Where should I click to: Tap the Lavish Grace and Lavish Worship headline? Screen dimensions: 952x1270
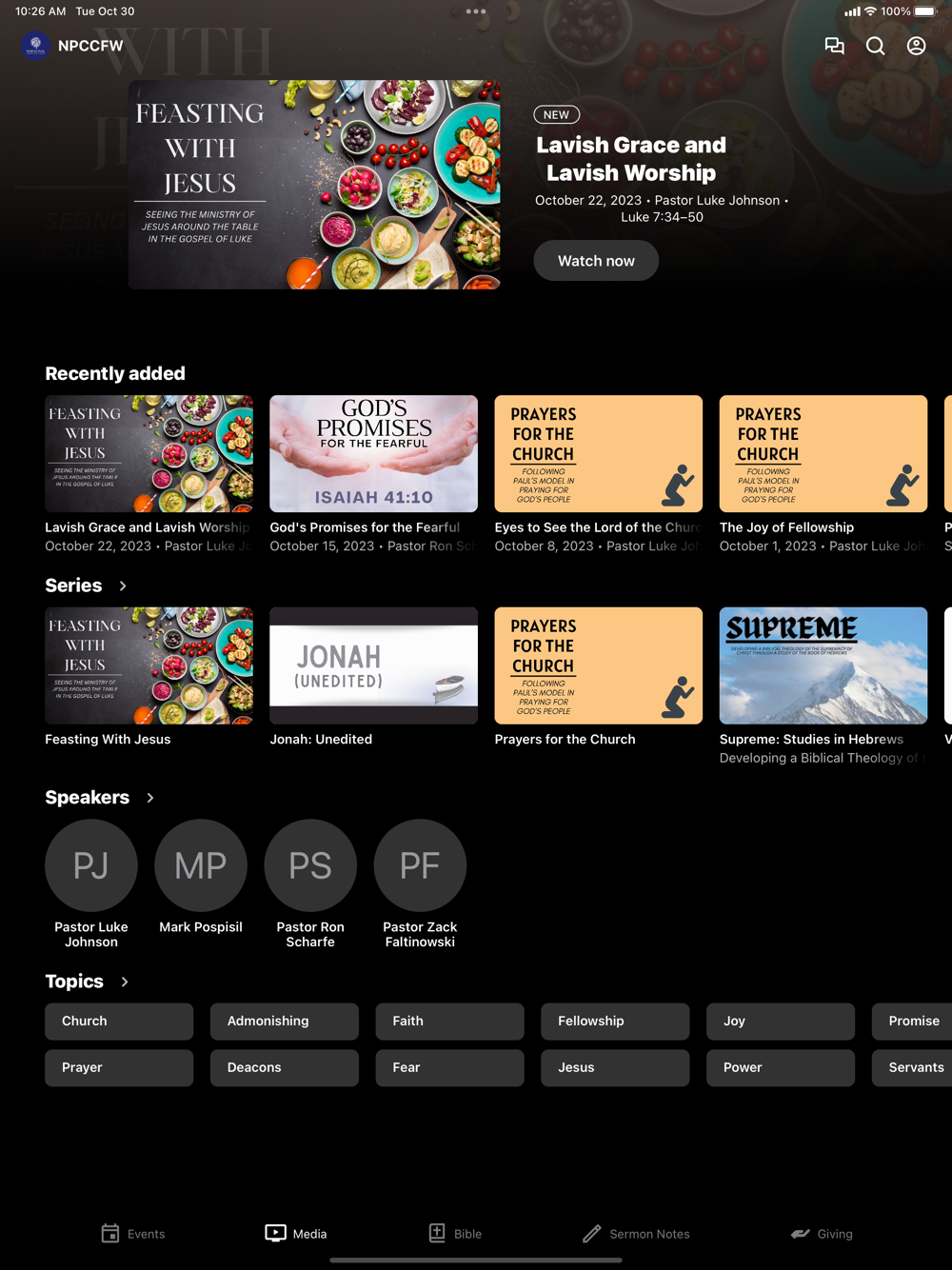pos(631,159)
